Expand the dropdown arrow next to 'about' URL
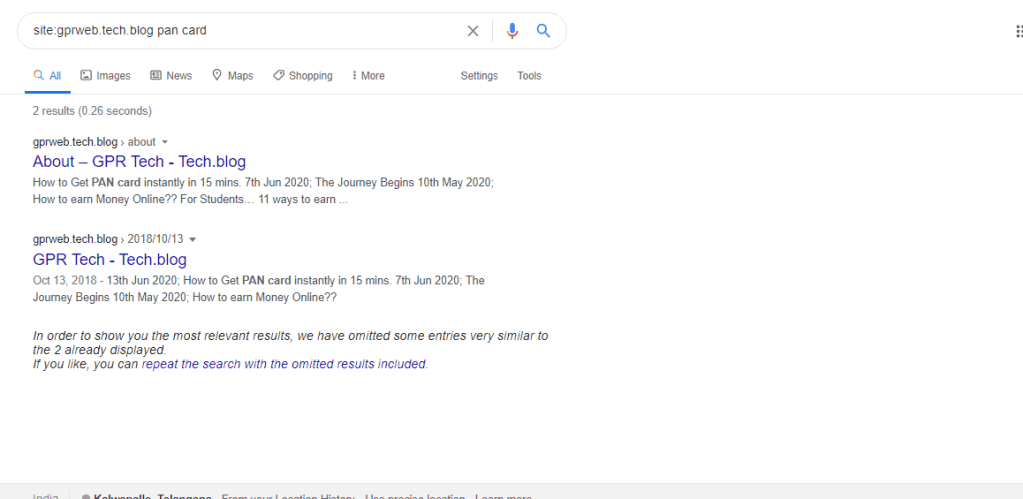Image resolution: width=1023 pixels, height=499 pixels. [165, 142]
